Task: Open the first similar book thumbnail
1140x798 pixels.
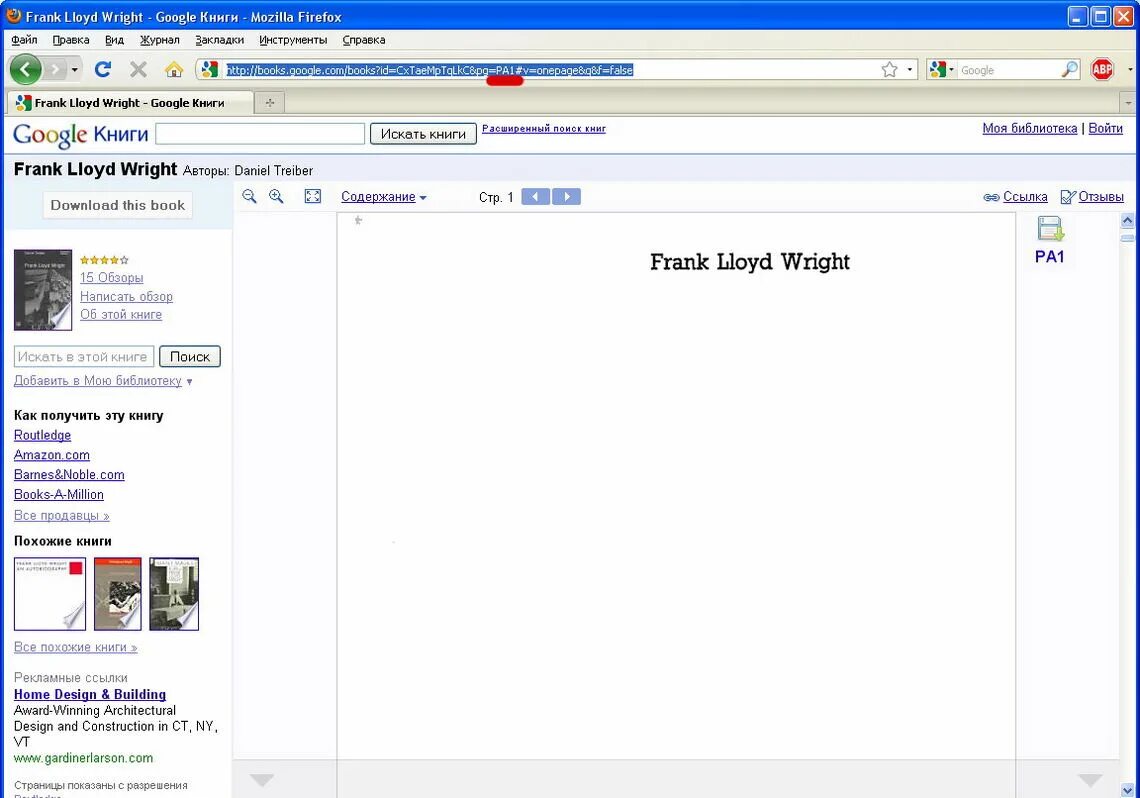Action: (x=49, y=593)
